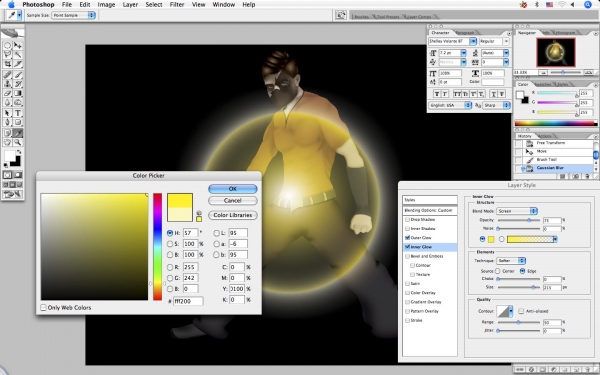Image resolution: width=600 pixels, height=375 pixels.
Task: Open the file browser icon in options bar
Action: (341, 15)
